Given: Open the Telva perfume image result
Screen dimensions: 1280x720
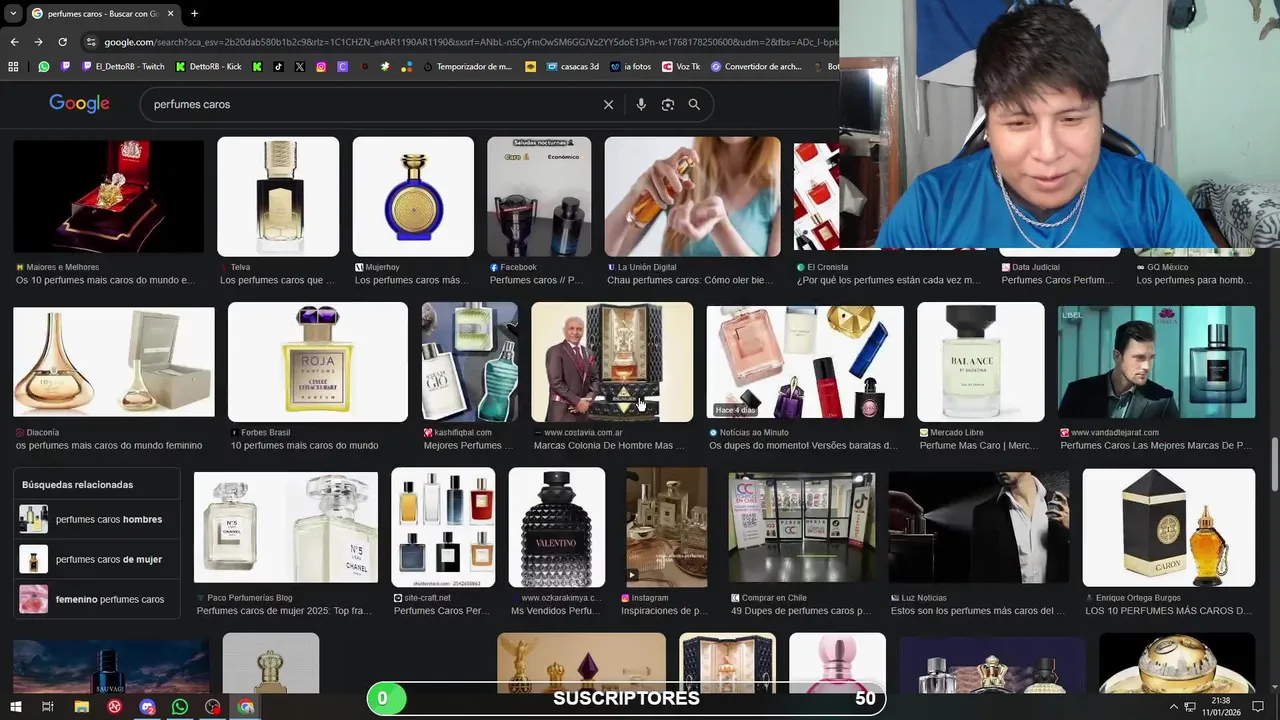Looking at the screenshot, I should point(278,196).
